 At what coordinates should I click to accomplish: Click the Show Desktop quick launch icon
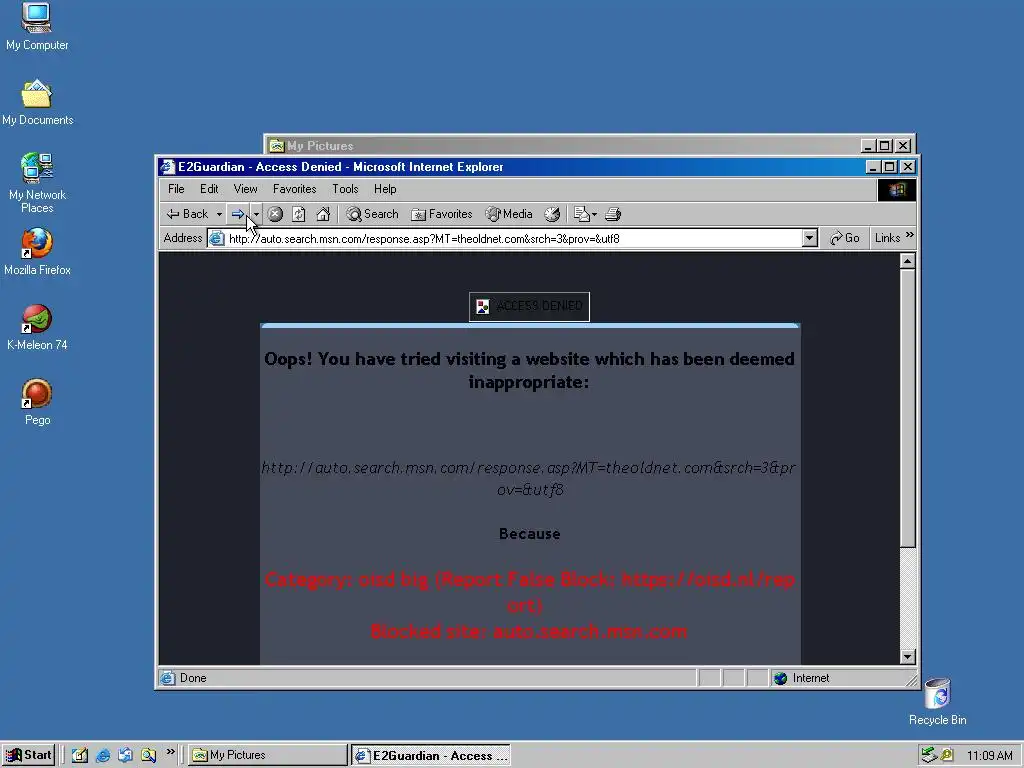[80, 755]
